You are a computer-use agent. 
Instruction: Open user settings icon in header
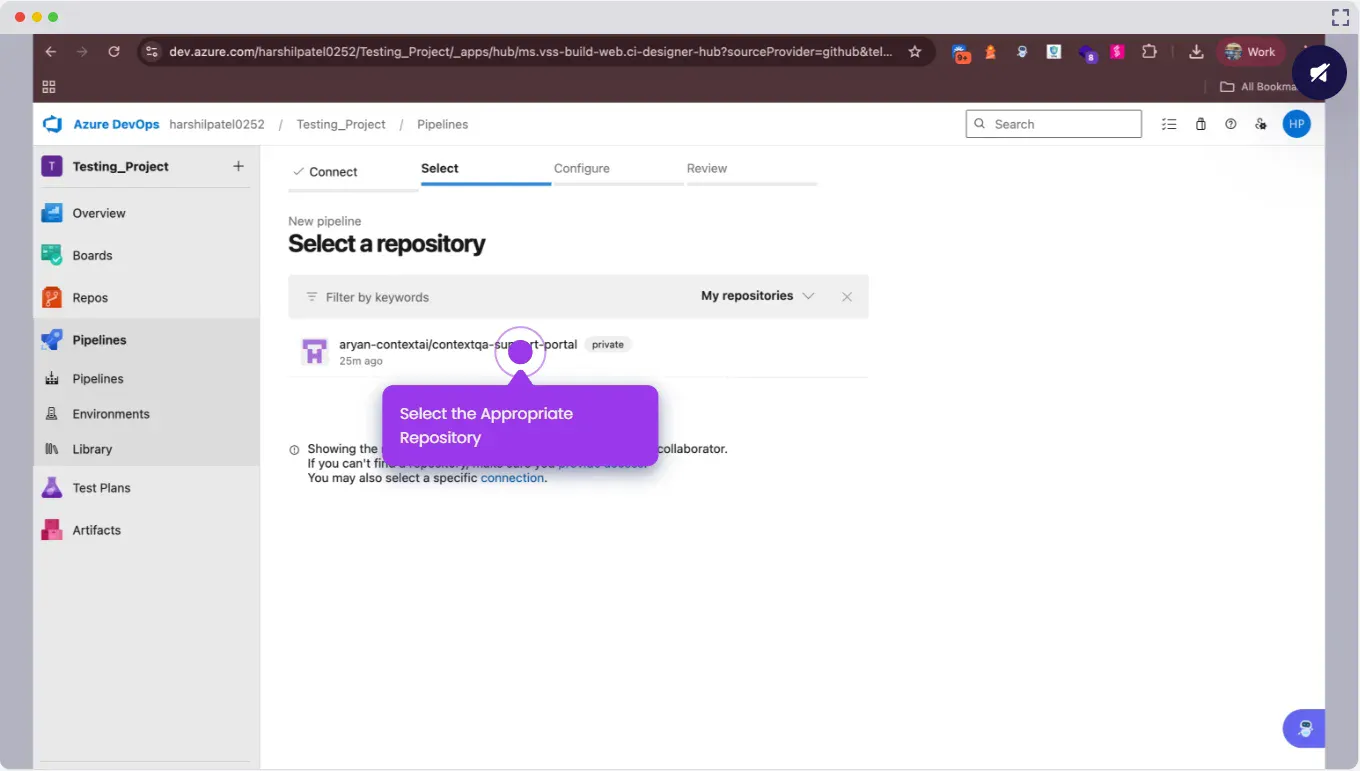click(x=1261, y=124)
